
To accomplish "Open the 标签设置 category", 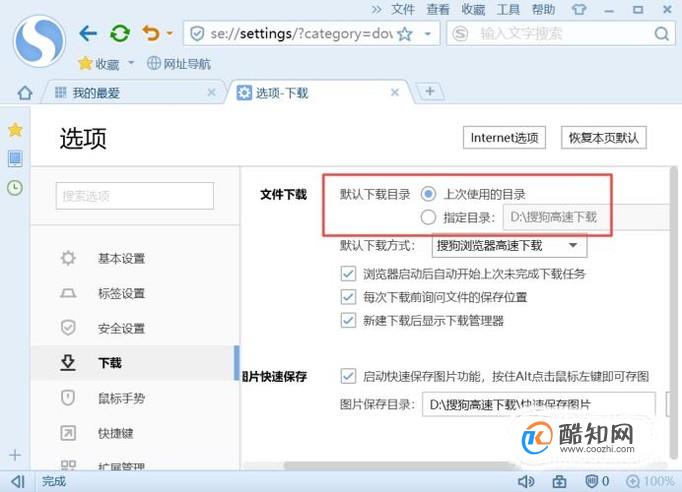I will 135,293.
